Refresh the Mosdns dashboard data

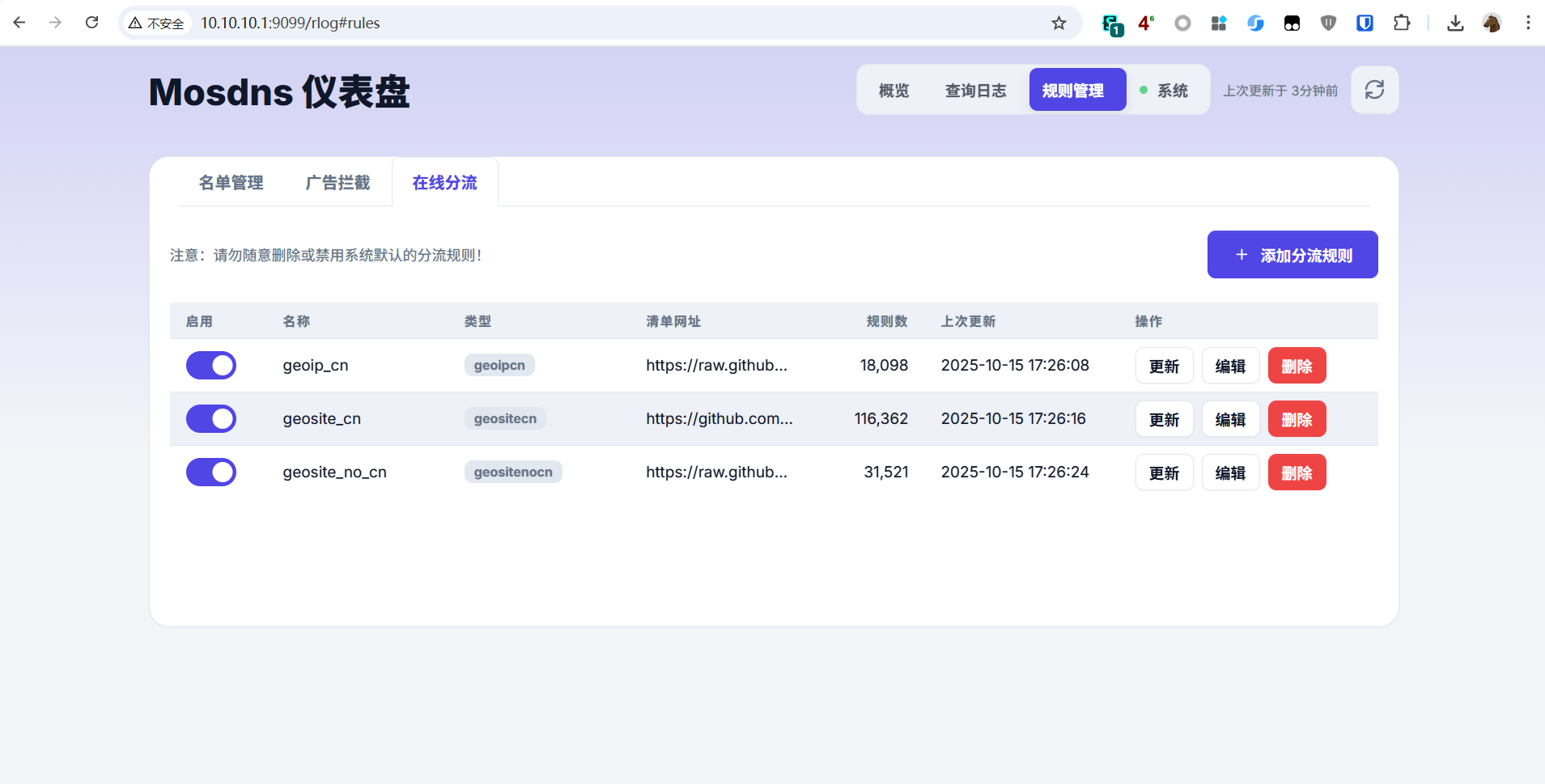point(1374,90)
